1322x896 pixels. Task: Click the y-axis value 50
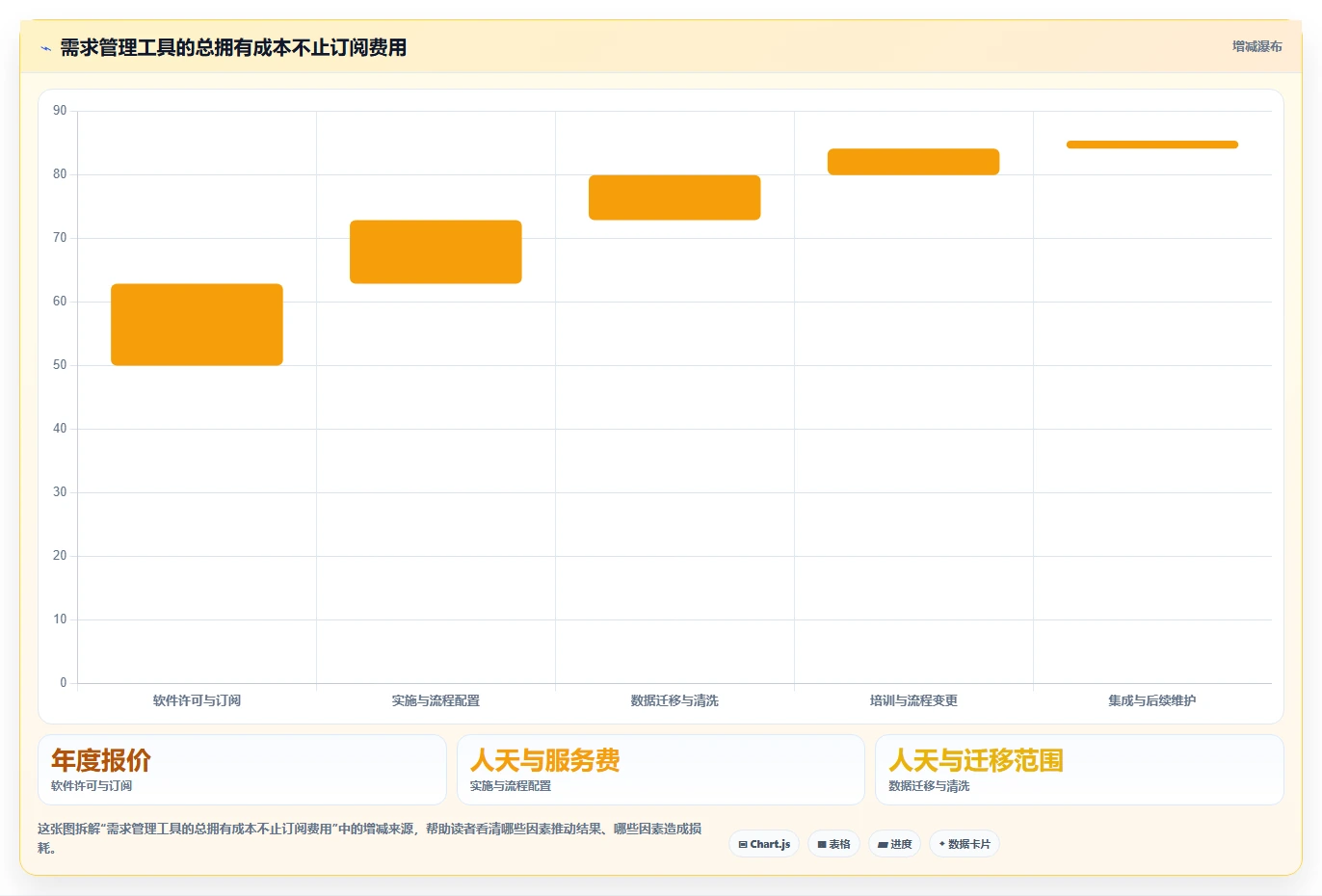pyautogui.click(x=60, y=365)
